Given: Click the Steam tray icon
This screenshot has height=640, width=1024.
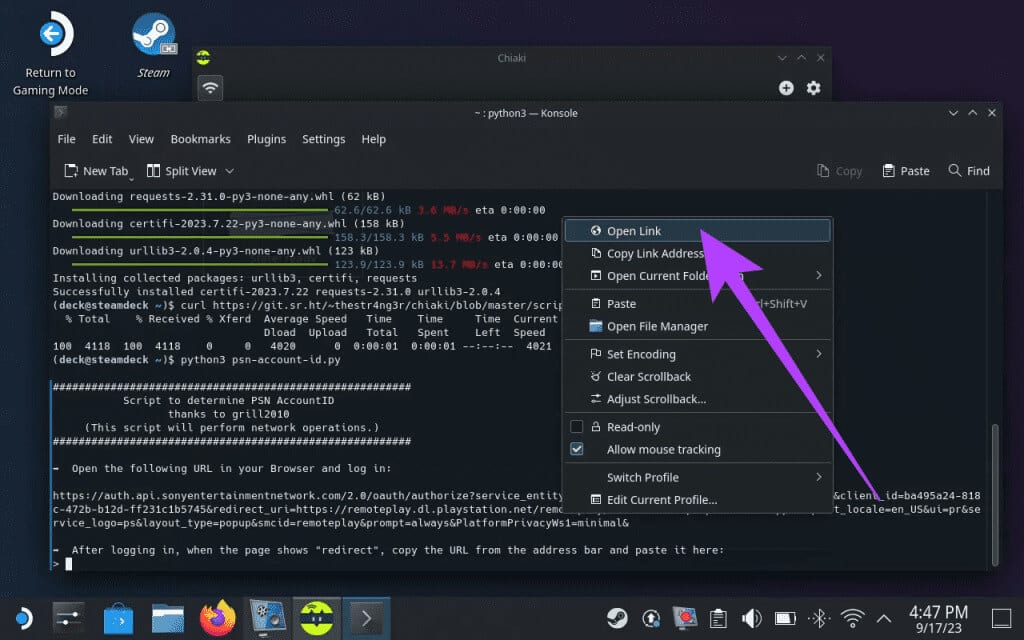Looking at the screenshot, I should pyautogui.click(x=617, y=618).
